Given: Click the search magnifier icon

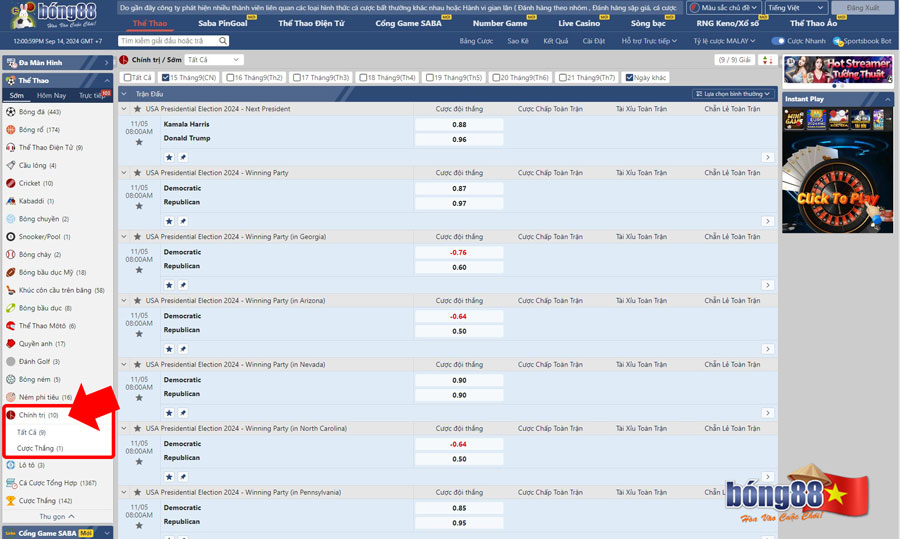Looking at the screenshot, I should [223, 41].
